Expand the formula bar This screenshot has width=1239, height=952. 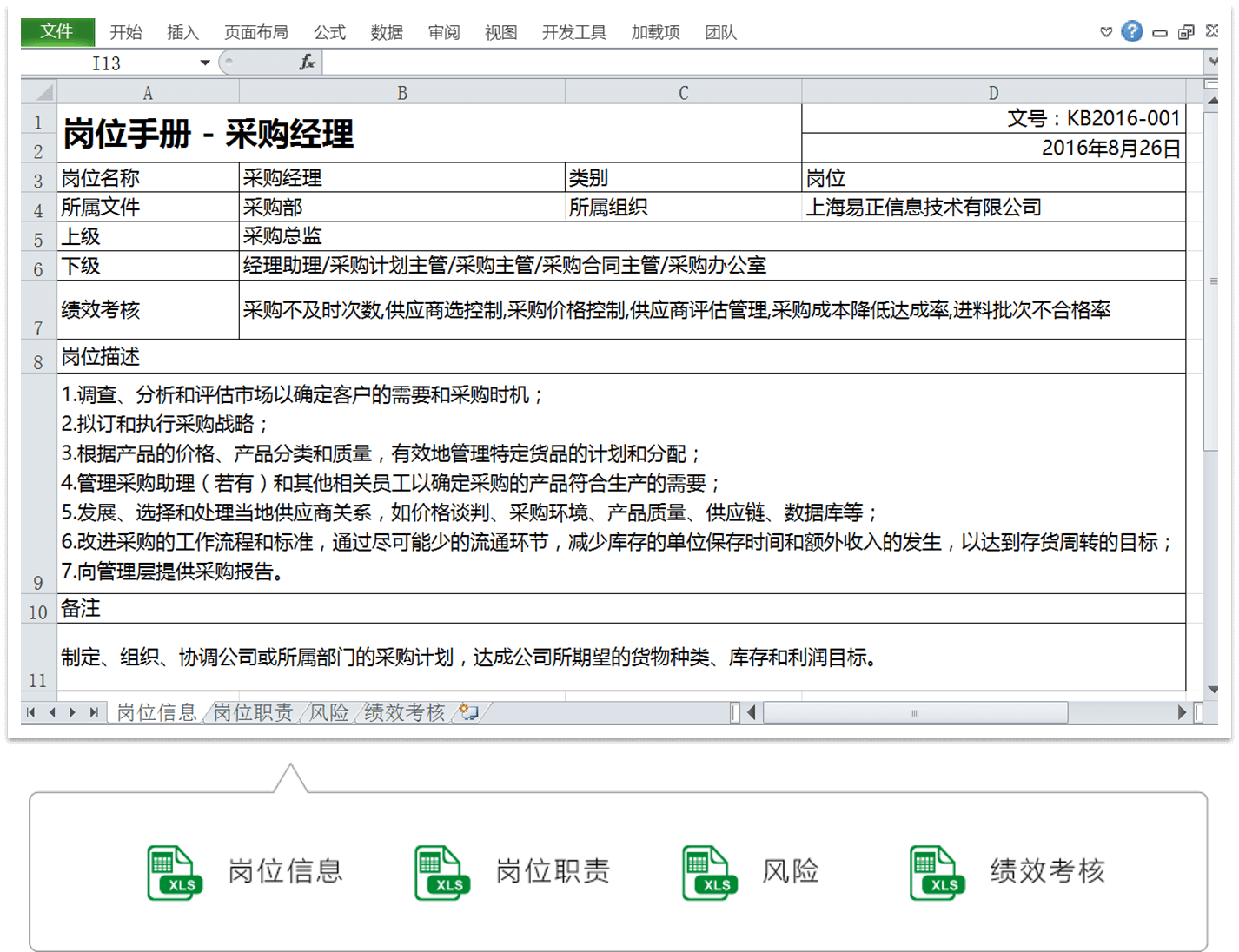click(1212, 63)
